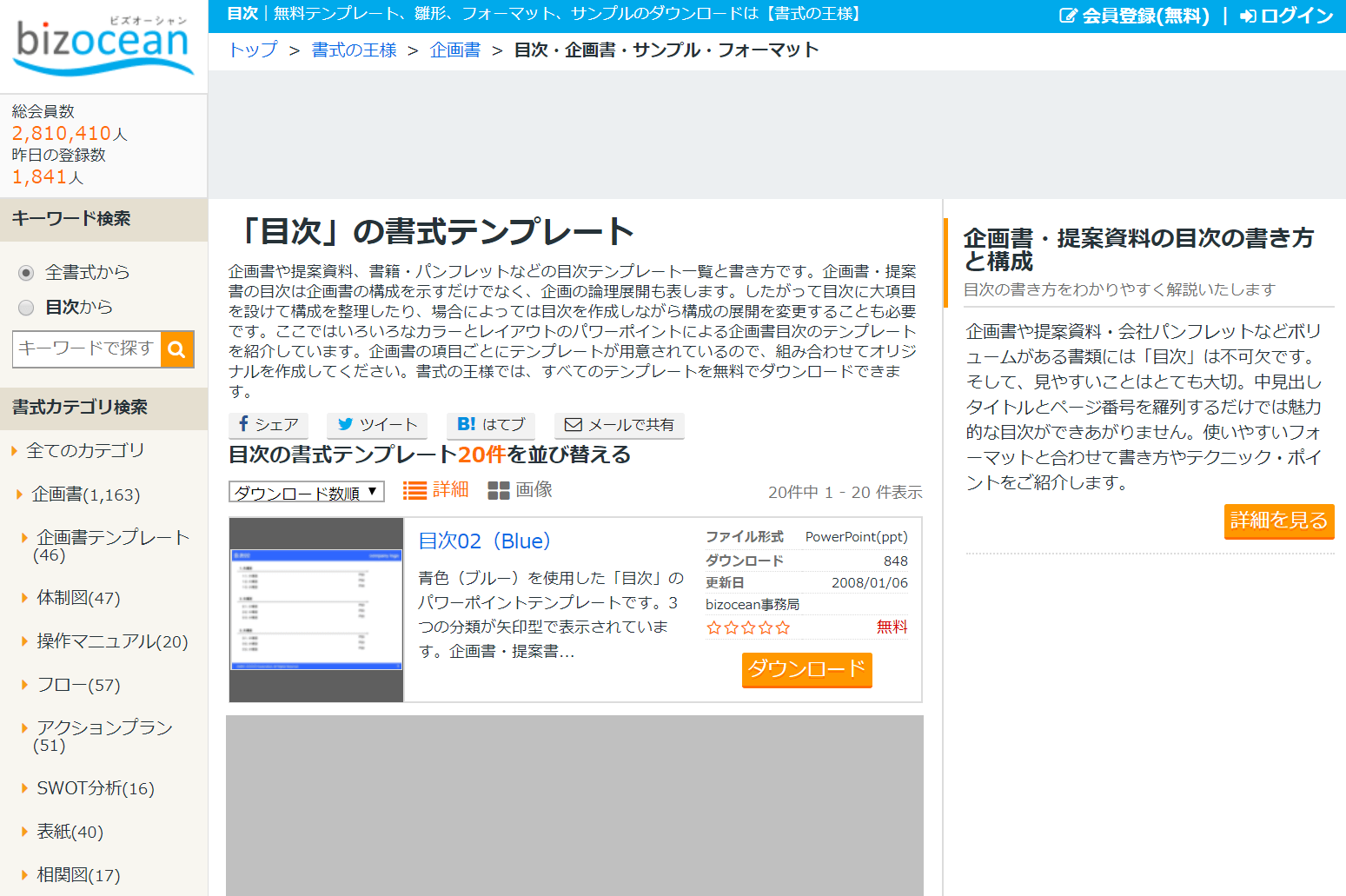
Task: Click the 20件中 1 - 20 件表示 count
Action: click(845, 492)
